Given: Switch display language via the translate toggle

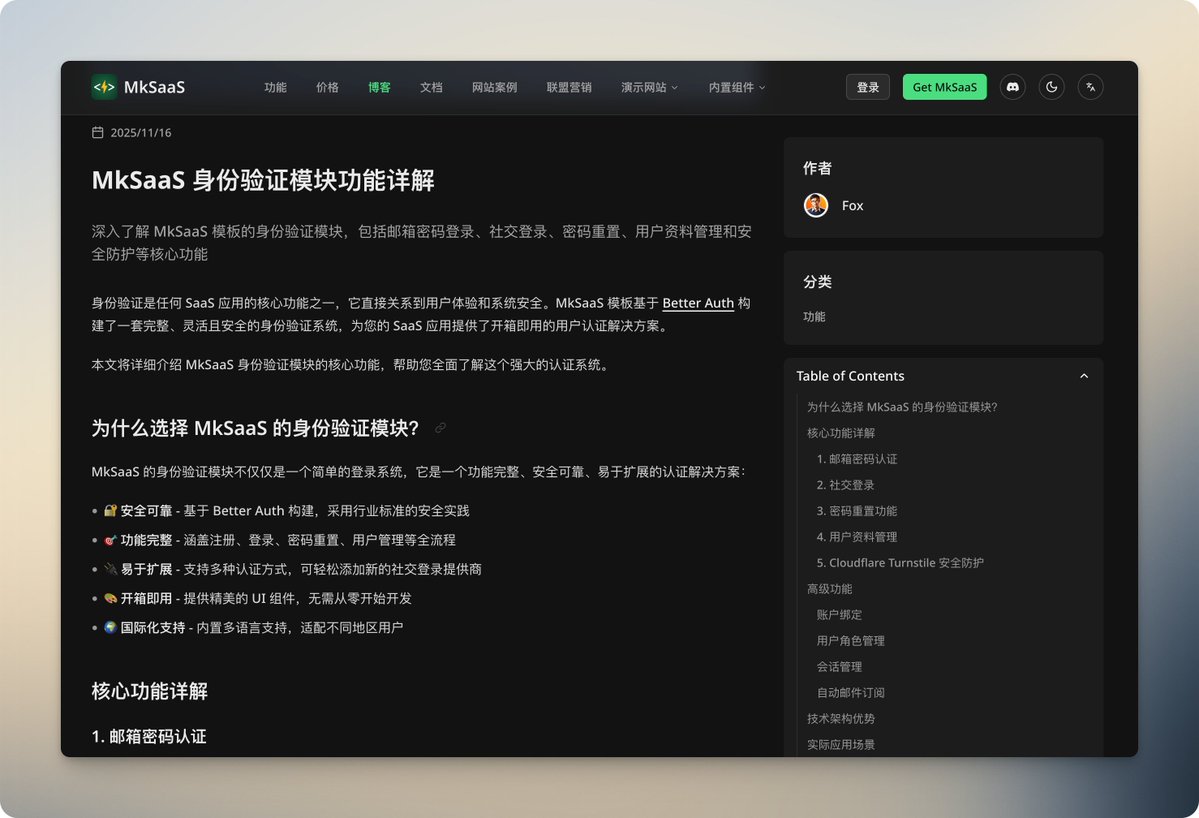Looking at the screenshot, I should [1090, 87].
